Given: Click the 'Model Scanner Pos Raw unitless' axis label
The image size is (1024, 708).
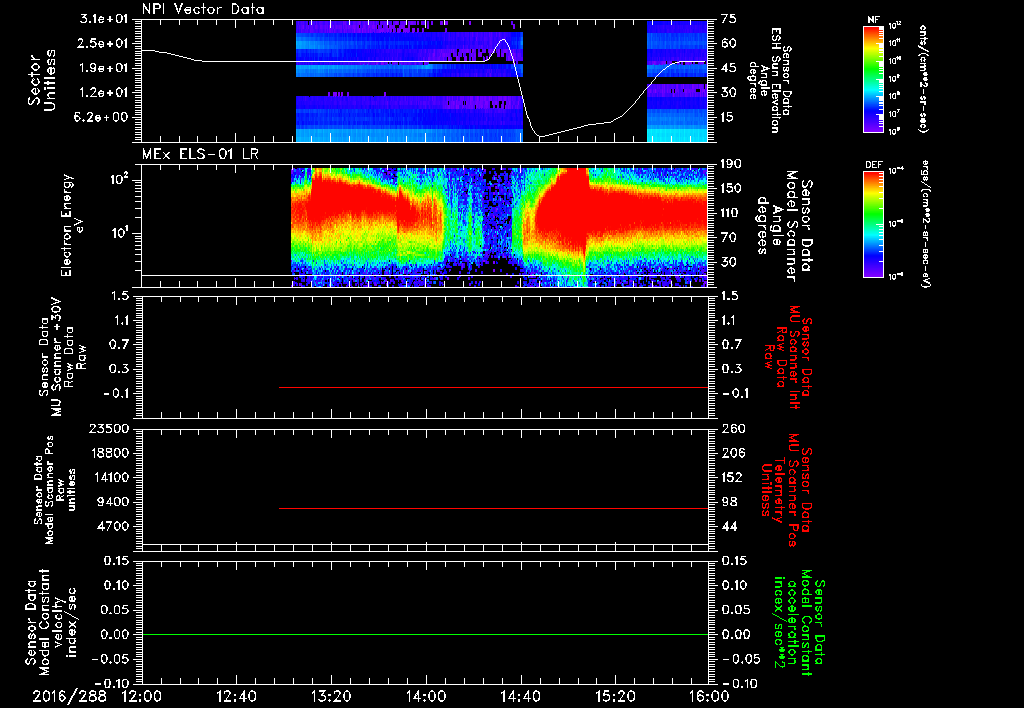Looking at the screenshot, I should (x=55, y=490).
